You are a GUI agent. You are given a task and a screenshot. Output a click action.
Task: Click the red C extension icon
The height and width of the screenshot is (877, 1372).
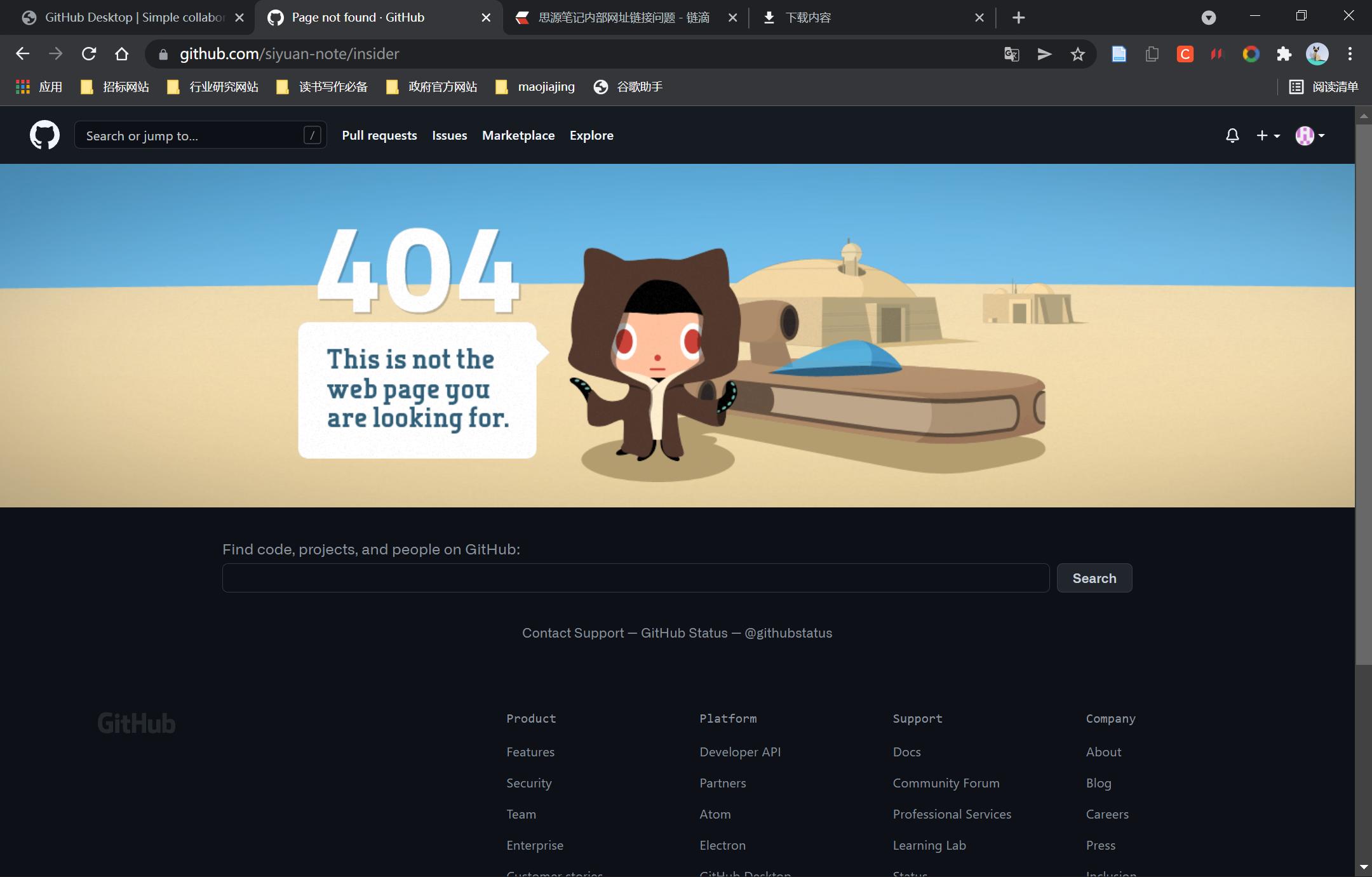tap(1185, 55)
